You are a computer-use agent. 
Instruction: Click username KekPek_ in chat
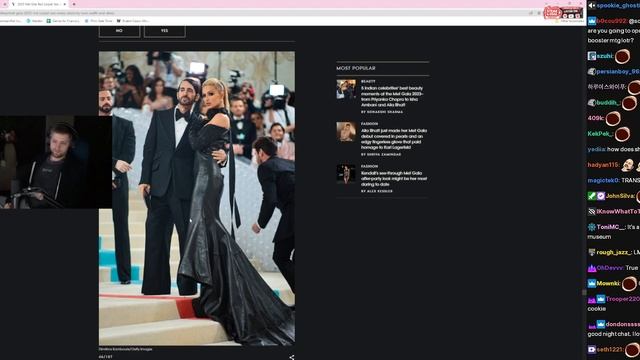[600, 134]
